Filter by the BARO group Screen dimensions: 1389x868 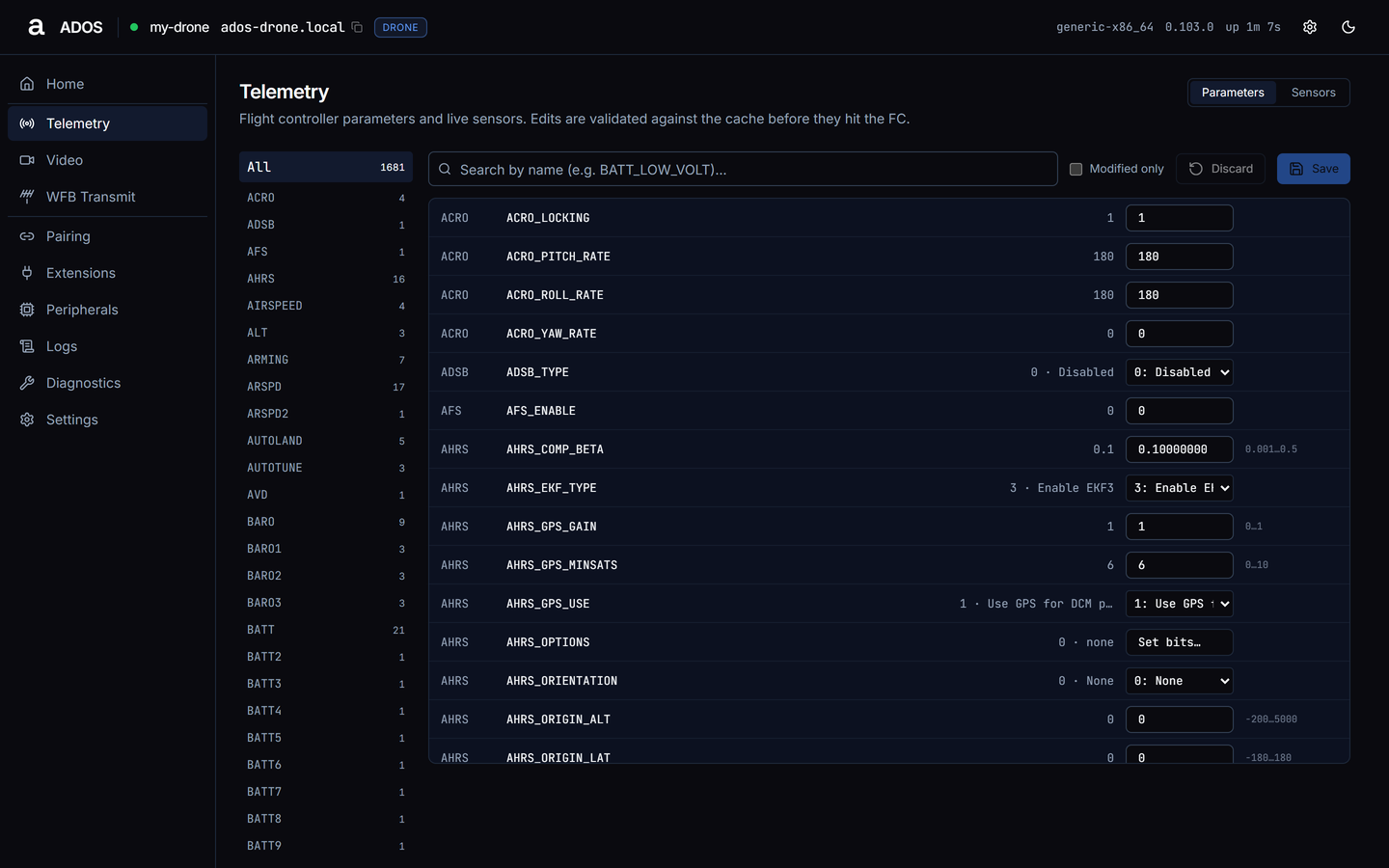(x=326, y=522)
